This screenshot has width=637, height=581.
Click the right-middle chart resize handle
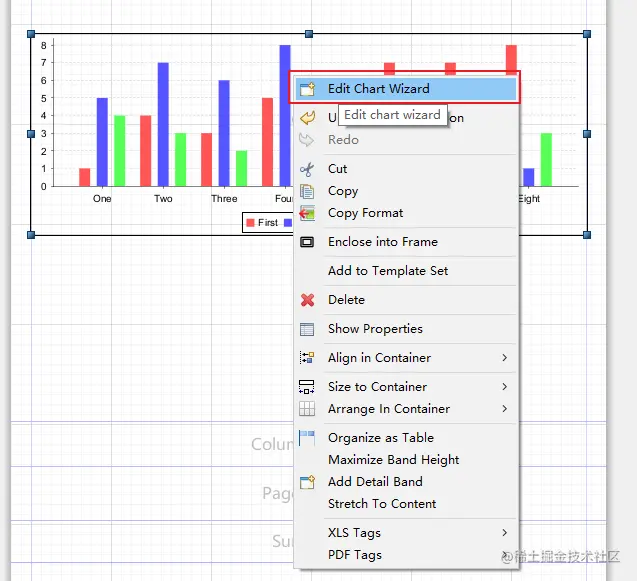click(587, 134)
